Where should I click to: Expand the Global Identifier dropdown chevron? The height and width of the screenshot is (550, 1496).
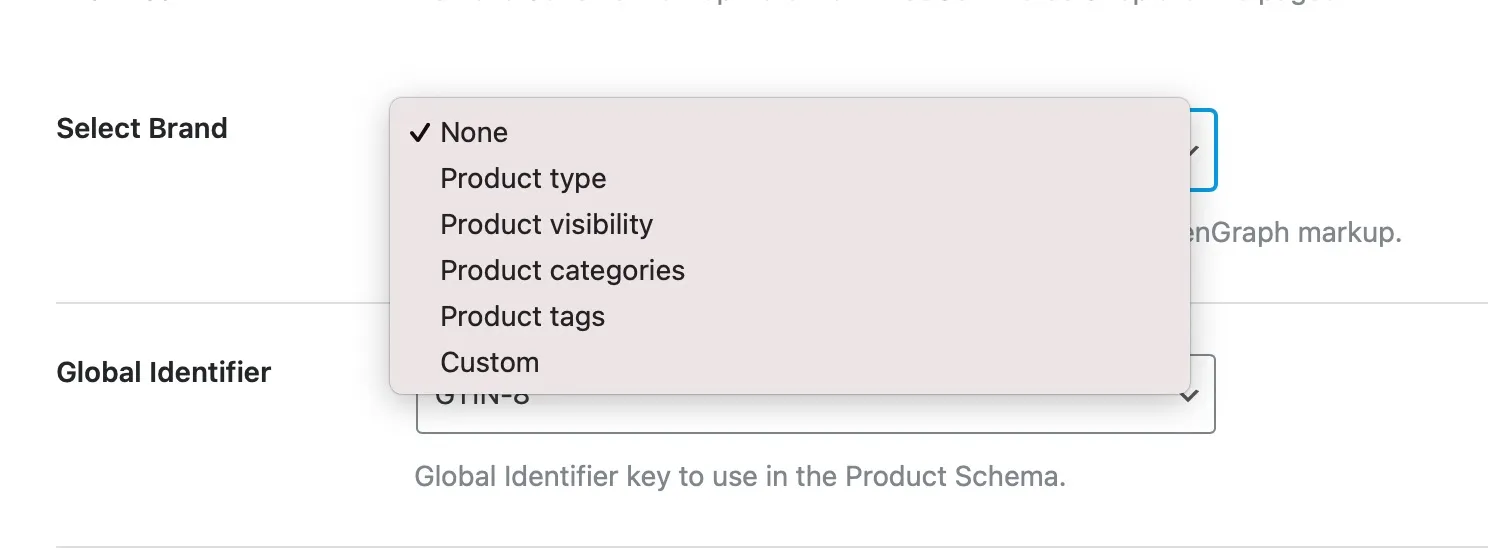tap(1188, 396)
